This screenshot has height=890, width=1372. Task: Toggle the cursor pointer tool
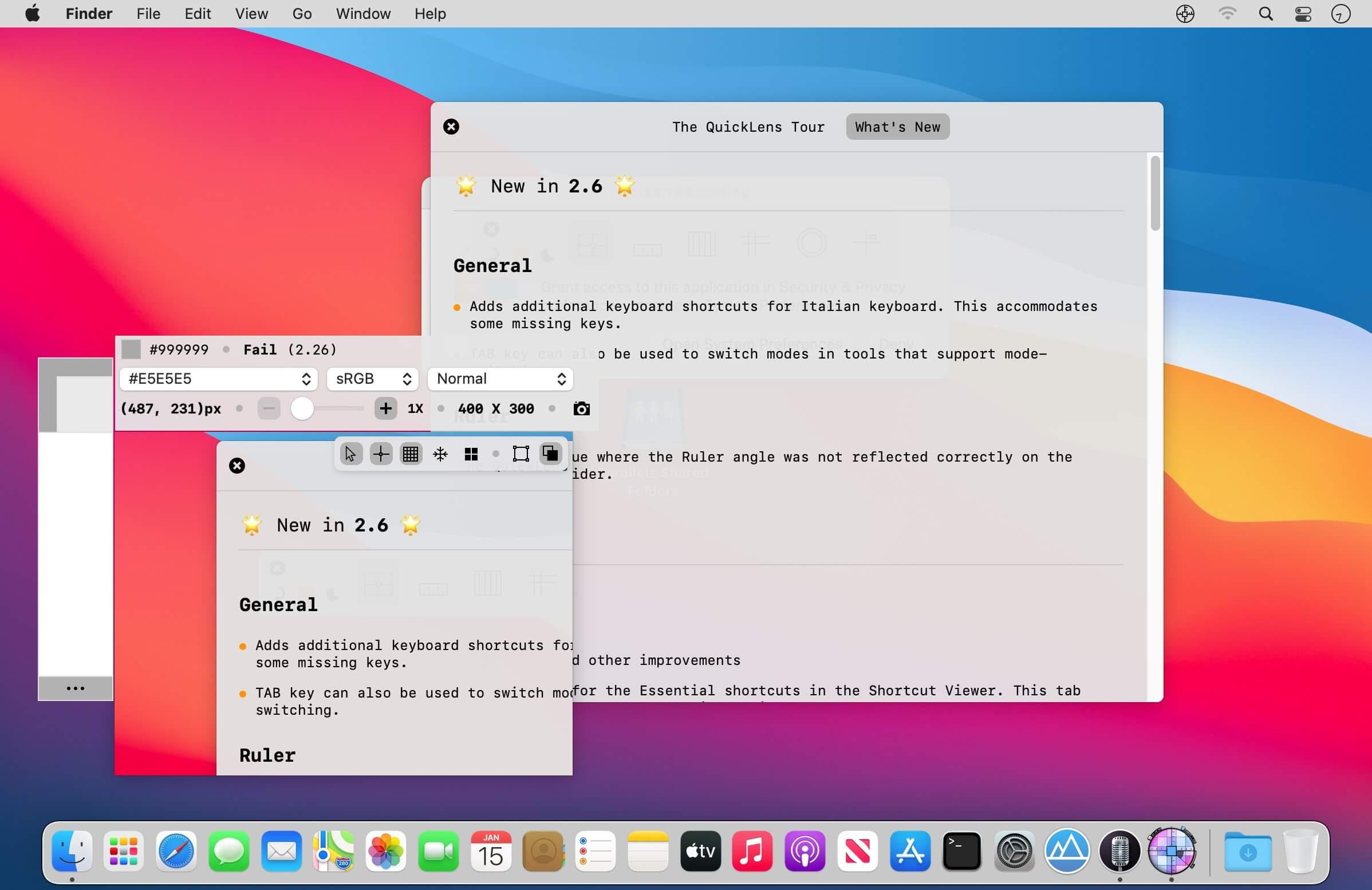click(350, 454)
